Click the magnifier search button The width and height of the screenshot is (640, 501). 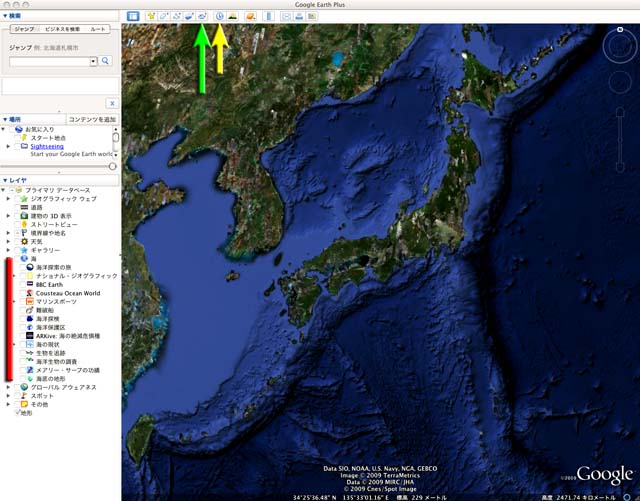point(105,61)
